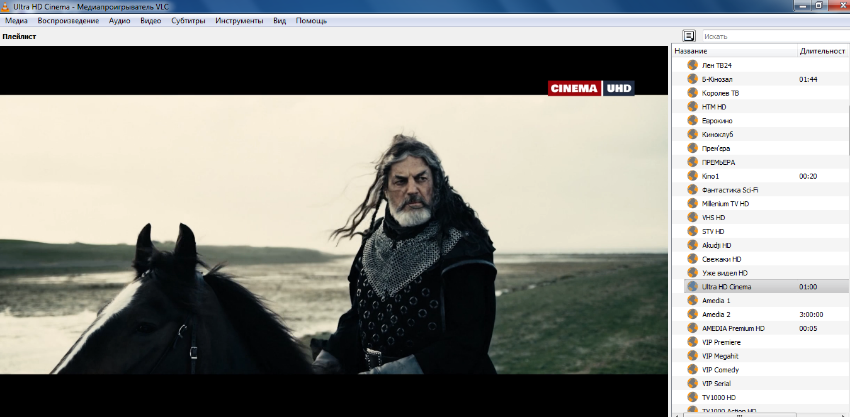Click the cone icon beside VIP Megahit

tap(692, 356)
